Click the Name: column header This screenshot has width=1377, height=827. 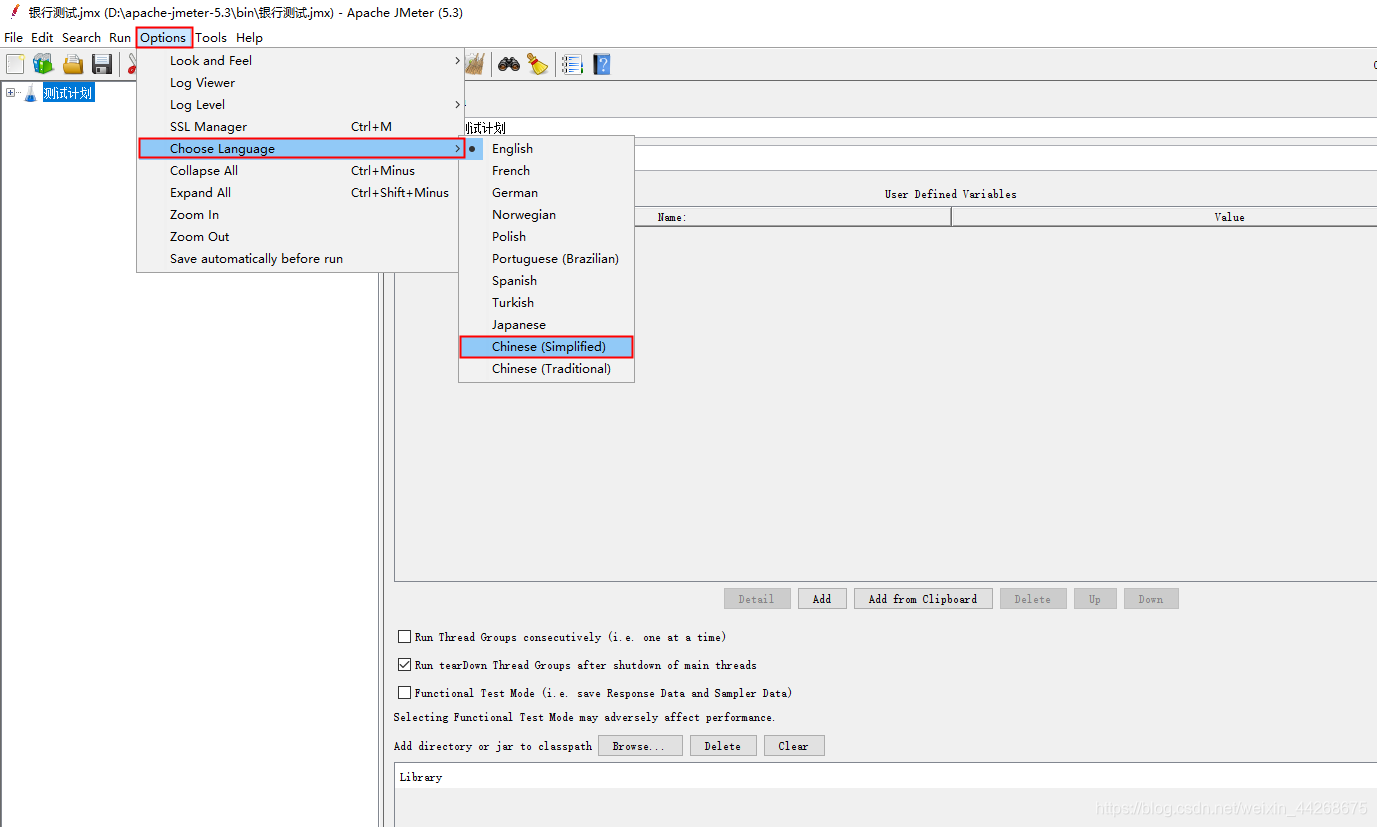pos(673,217)
